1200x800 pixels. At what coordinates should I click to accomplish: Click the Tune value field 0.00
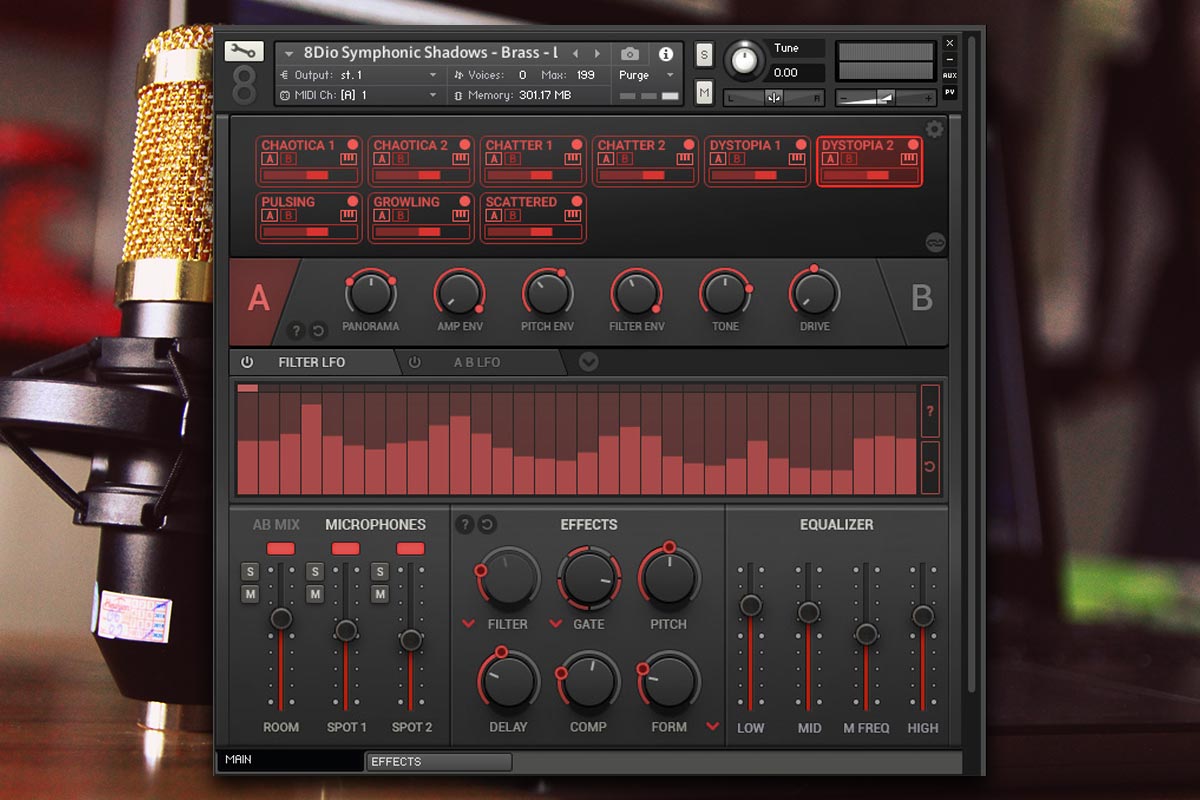pyautogui.click(x=795, y=73)
